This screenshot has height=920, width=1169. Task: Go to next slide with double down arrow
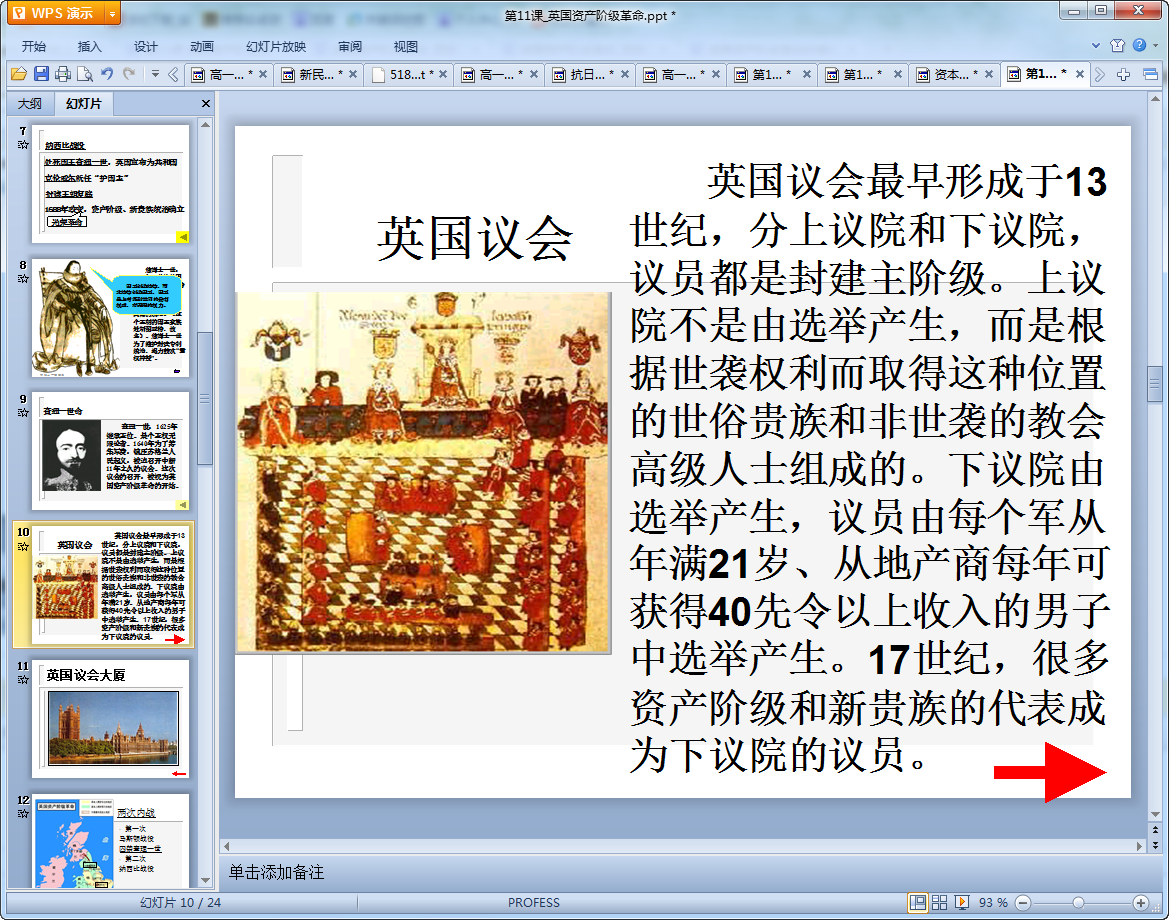coord(1156,845)
